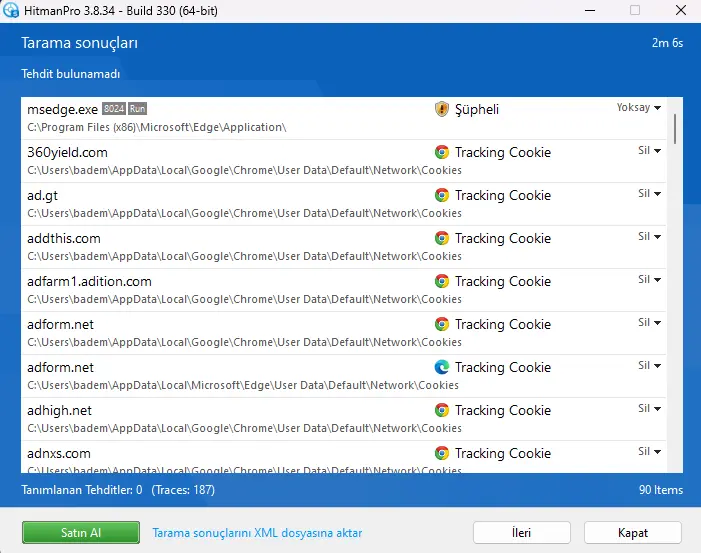
Task: Click the Edge Application path under msedge.exe
Action: click(x=156, y=127)
